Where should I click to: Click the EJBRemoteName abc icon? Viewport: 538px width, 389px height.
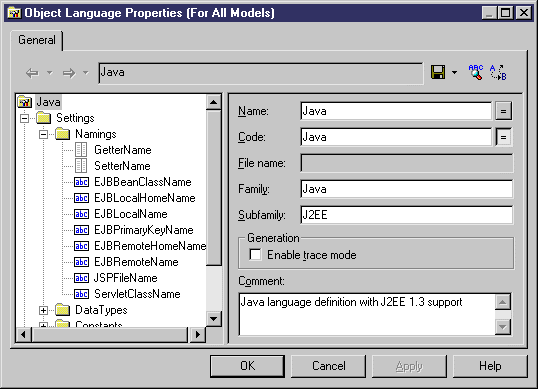[81, 262]
